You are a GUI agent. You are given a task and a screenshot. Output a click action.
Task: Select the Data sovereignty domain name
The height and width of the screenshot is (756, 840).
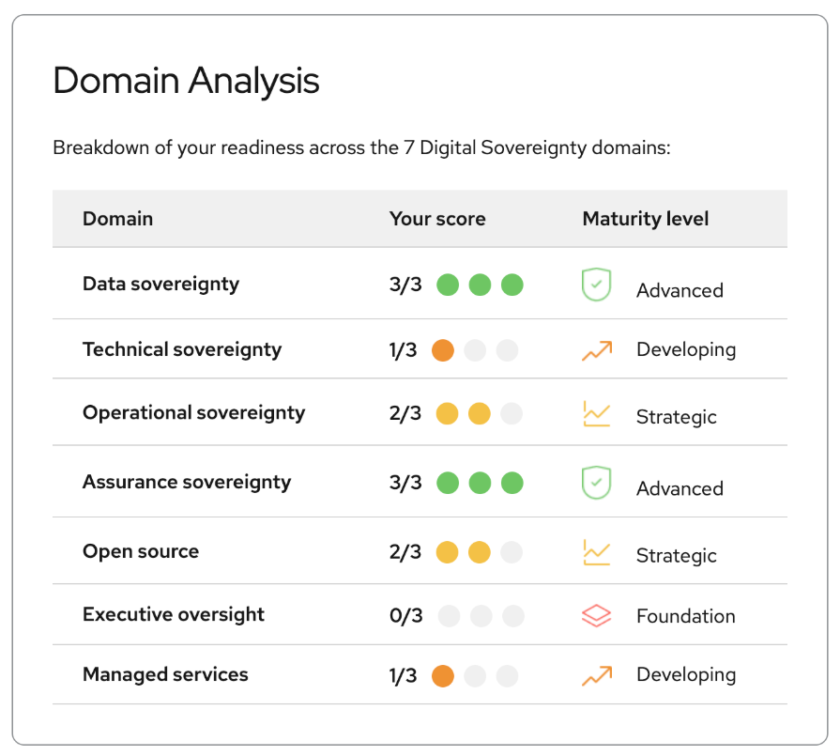click(x=161, y=284)
